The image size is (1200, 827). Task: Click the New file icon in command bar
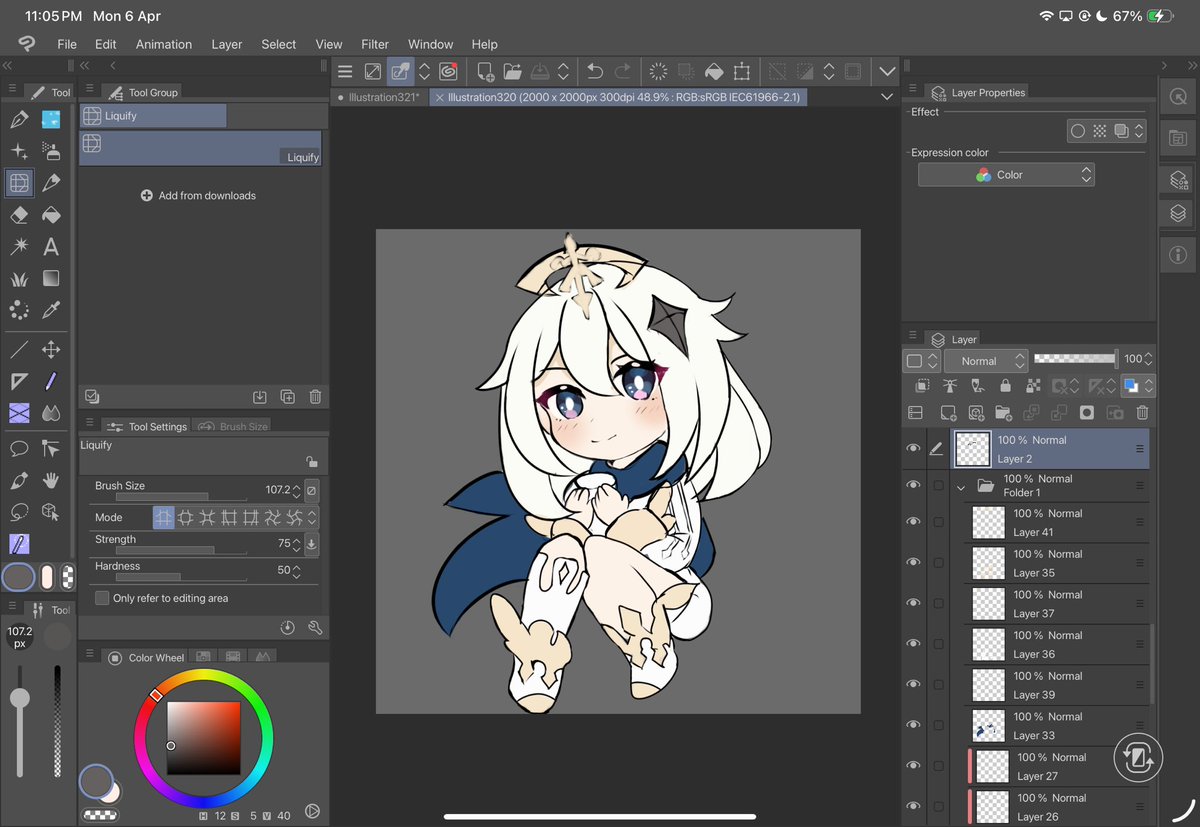[x=485, y=72]
